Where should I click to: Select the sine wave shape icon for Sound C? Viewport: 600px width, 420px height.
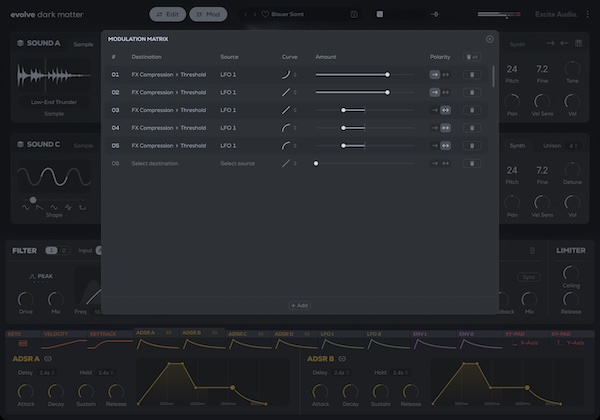click(26, 207)
